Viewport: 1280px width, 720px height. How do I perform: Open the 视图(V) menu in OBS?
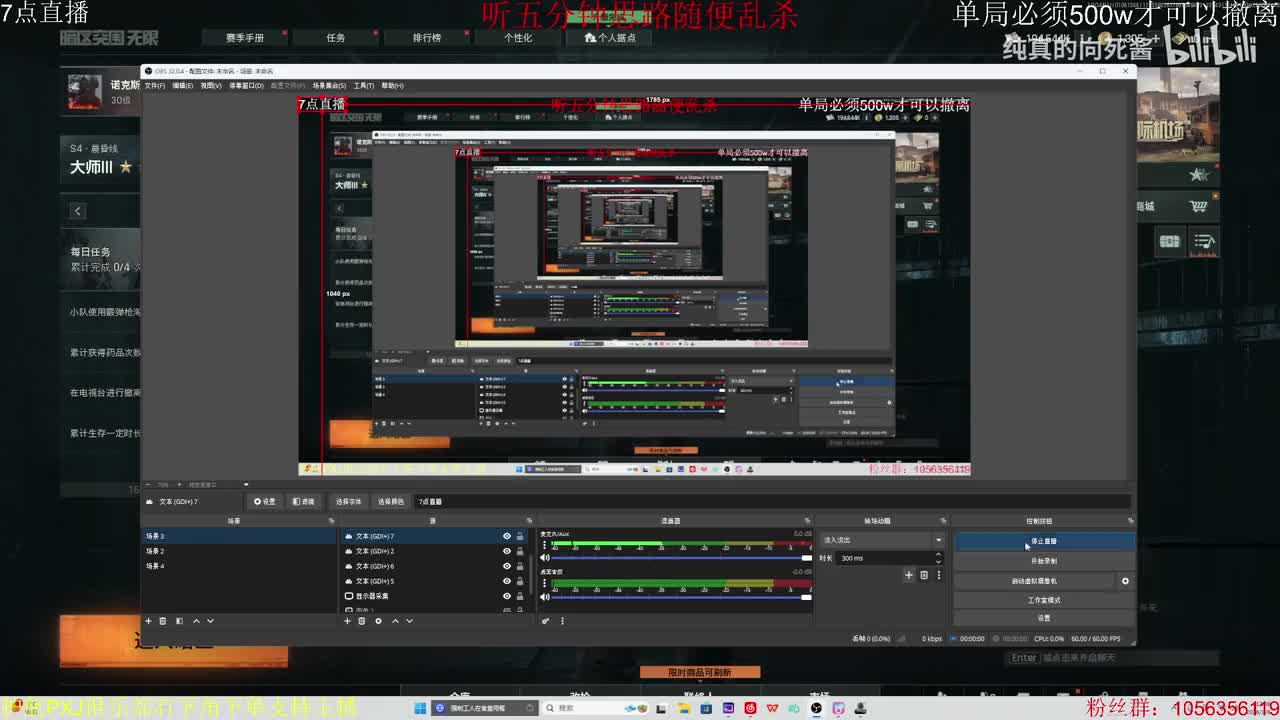[211, 86]
